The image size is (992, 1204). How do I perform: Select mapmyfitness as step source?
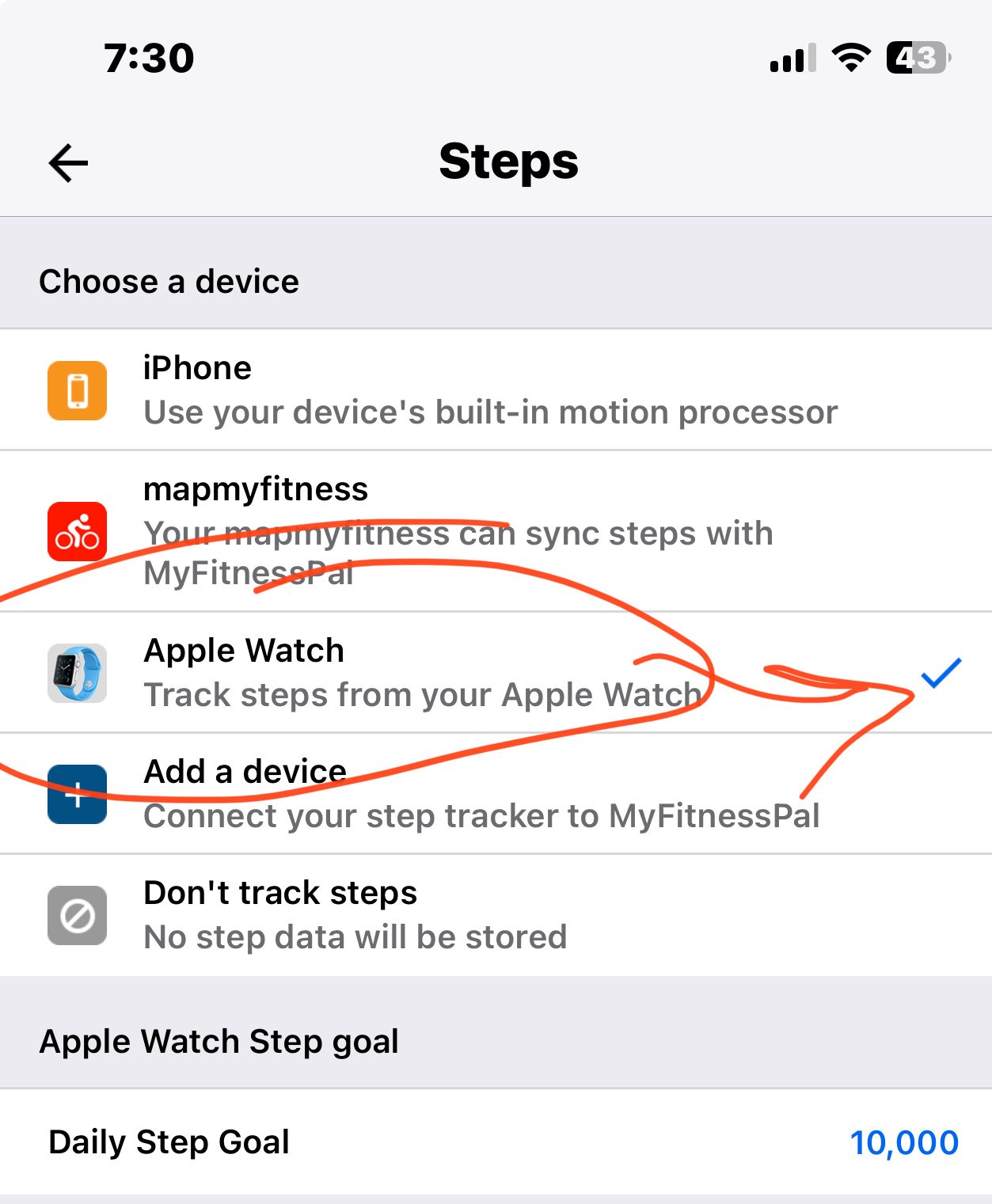tap(496, 531)
